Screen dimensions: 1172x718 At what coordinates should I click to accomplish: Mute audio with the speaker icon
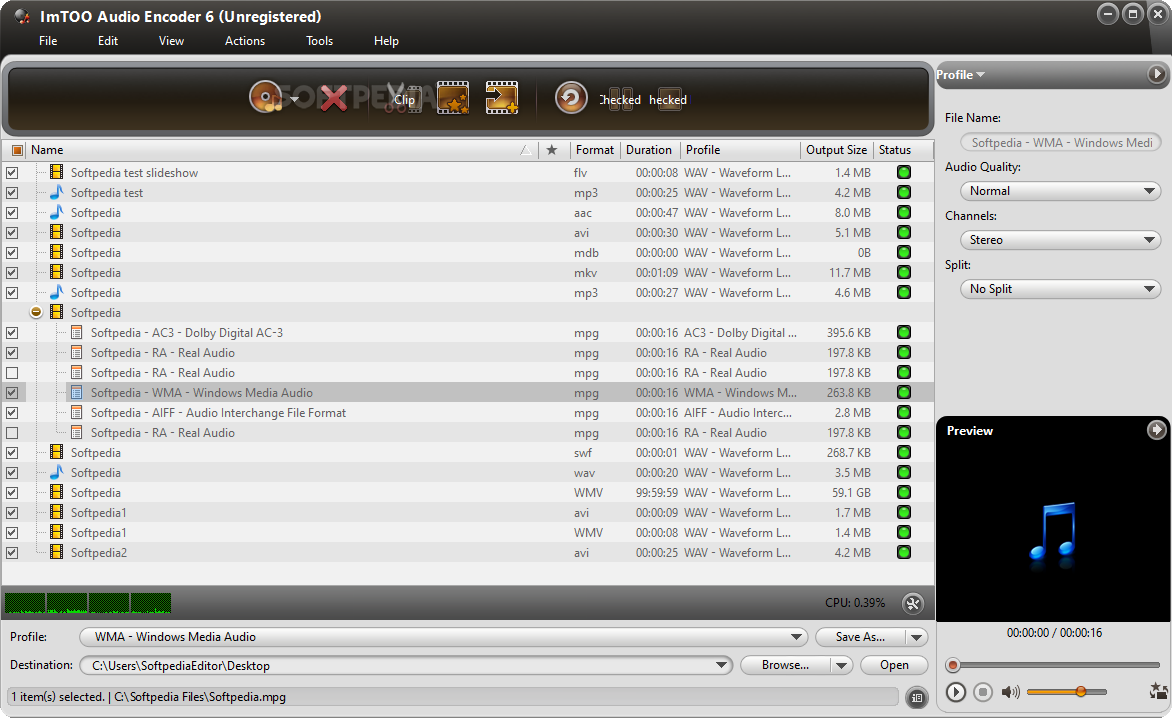[x=1011, y=692]
